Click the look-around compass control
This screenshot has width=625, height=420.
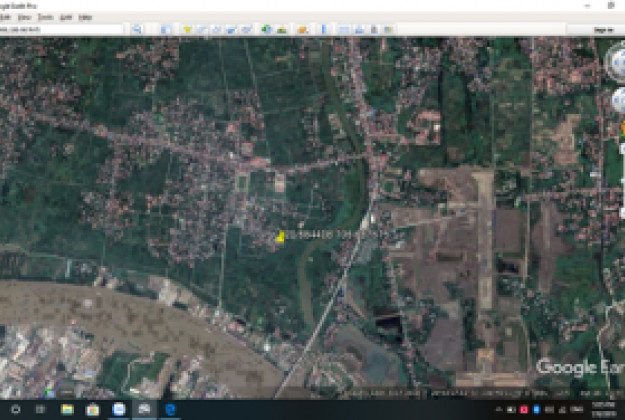pos(616,63)
